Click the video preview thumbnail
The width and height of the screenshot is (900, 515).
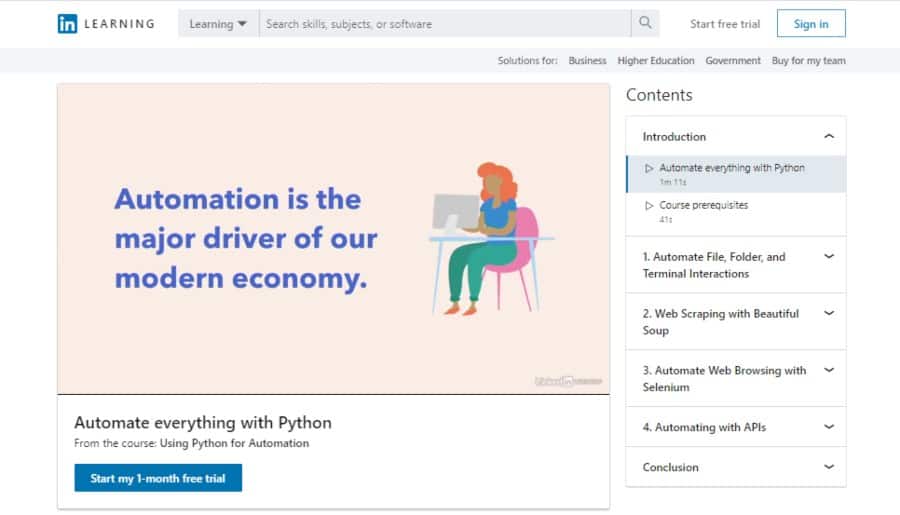[333, 239]
